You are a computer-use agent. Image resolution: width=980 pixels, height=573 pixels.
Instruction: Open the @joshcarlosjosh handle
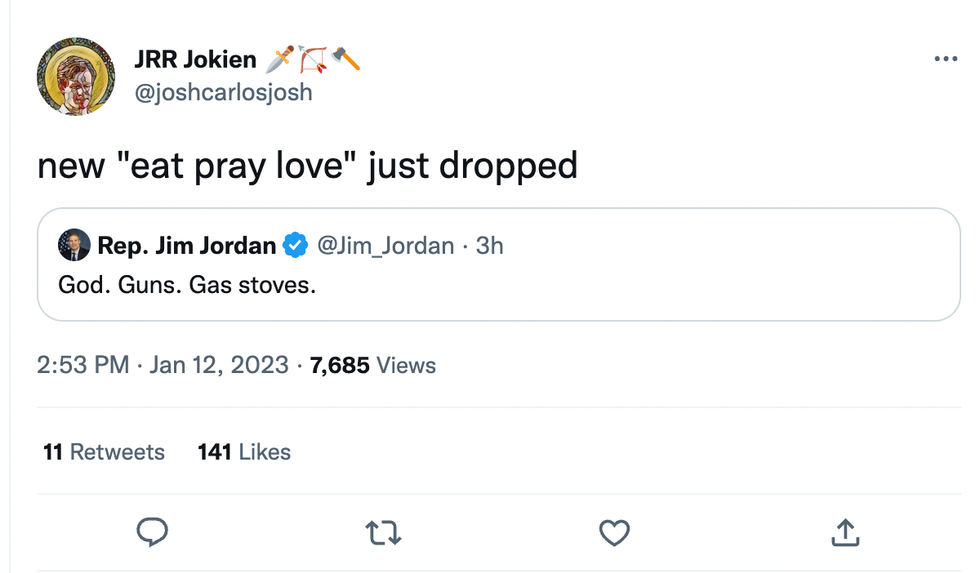pyautogui.click(x=223, y=93)
